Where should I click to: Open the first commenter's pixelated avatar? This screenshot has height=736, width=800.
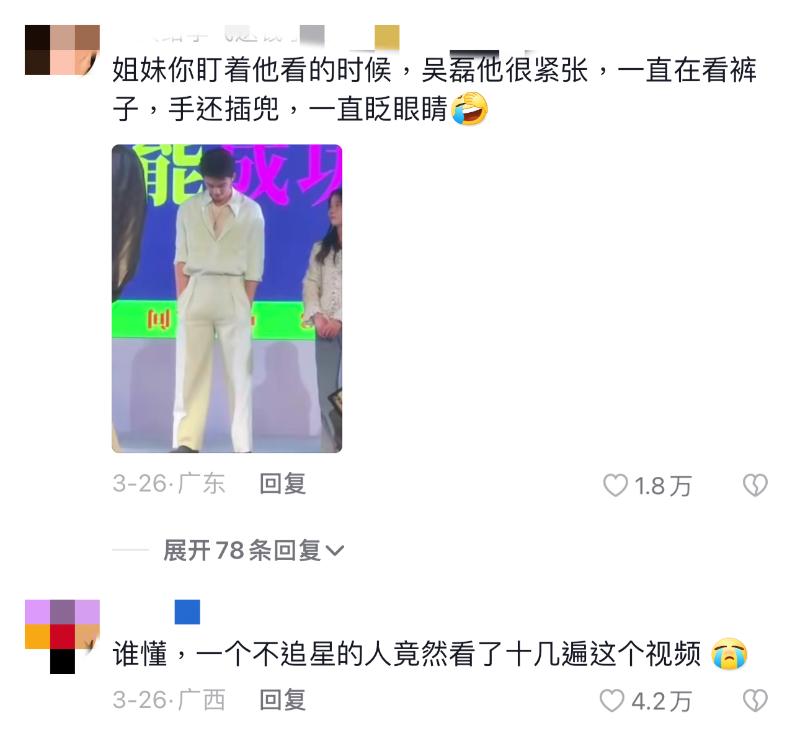tap(62, 50)
